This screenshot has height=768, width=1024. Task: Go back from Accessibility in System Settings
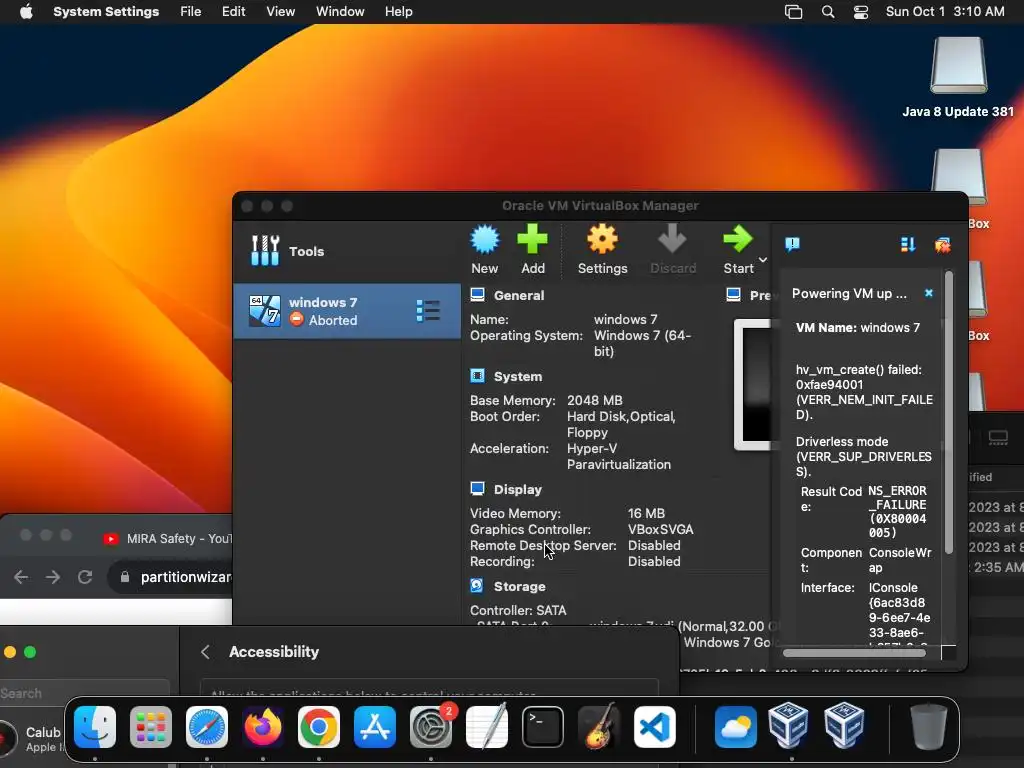[206, 652]
